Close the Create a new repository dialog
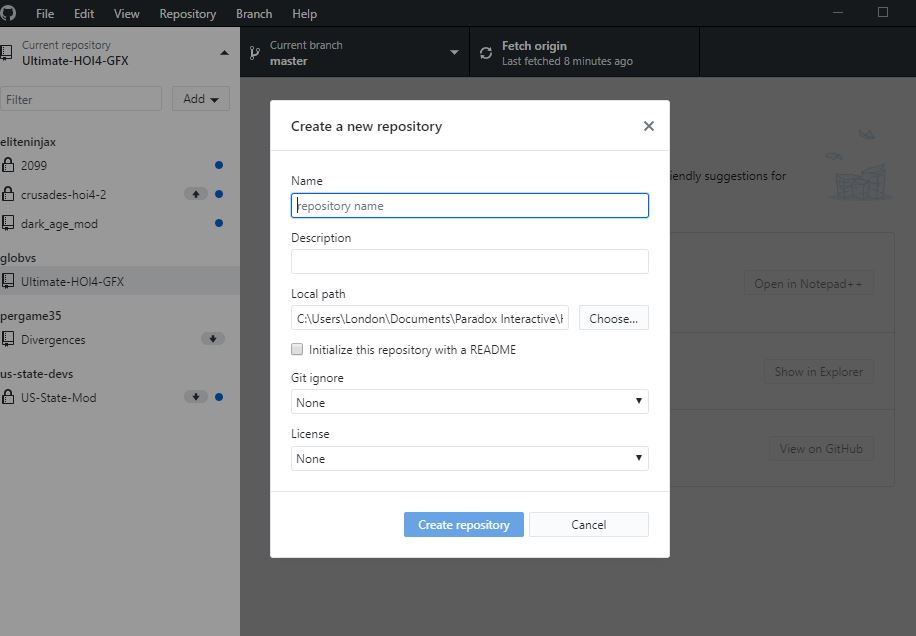This screenshot has height=636, width=916. coord(649,126)
